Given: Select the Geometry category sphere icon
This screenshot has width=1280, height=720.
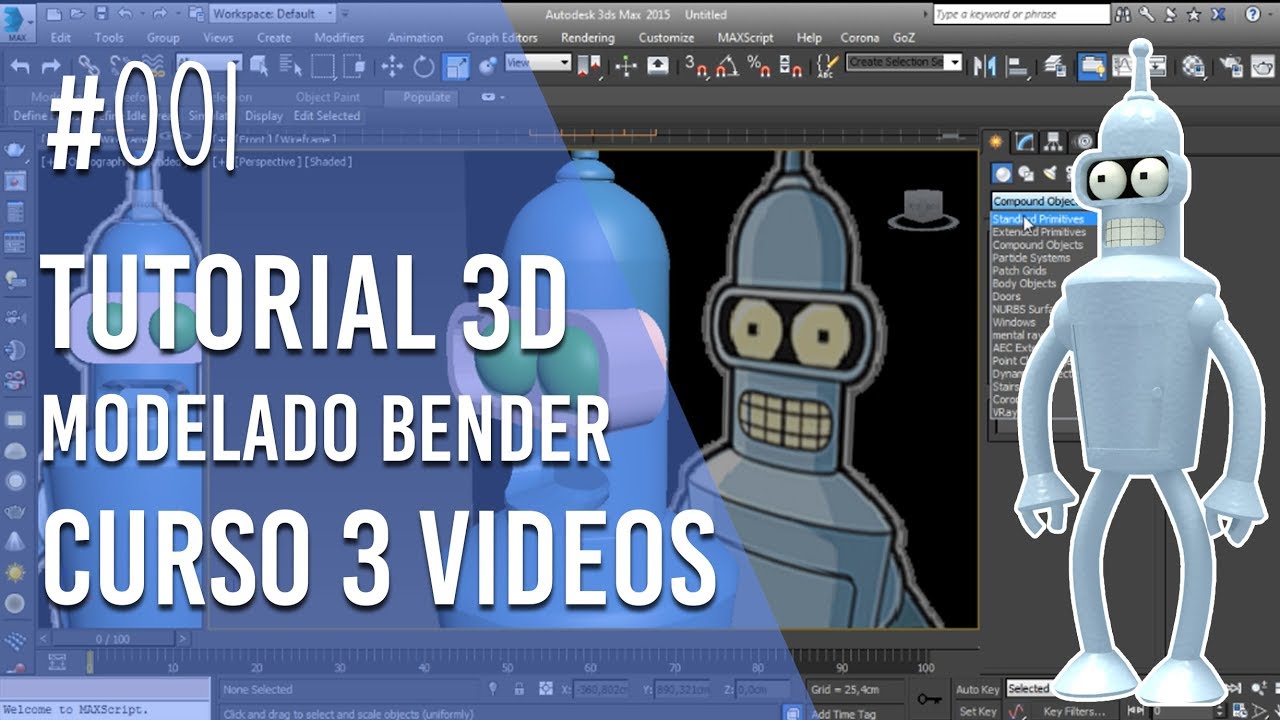Looking at the screenshot, I should coord(1003,173).
